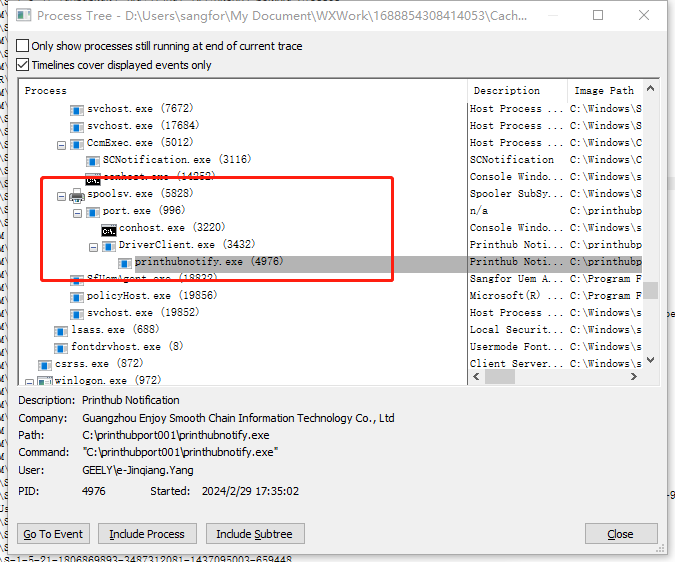Click the icon beside printhubnotify.exe (4976)
The height and width of the screenshot is (562, 675).
[x=125, y=262]
